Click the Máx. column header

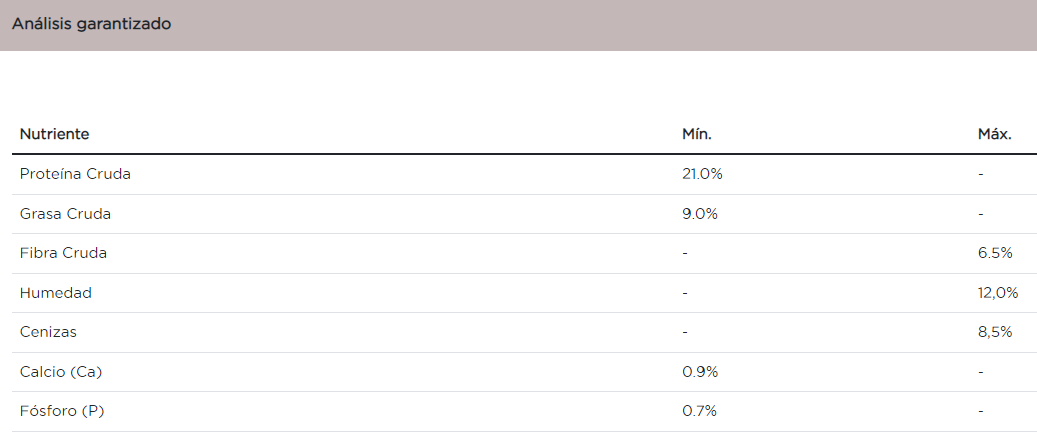click(994, 134)
